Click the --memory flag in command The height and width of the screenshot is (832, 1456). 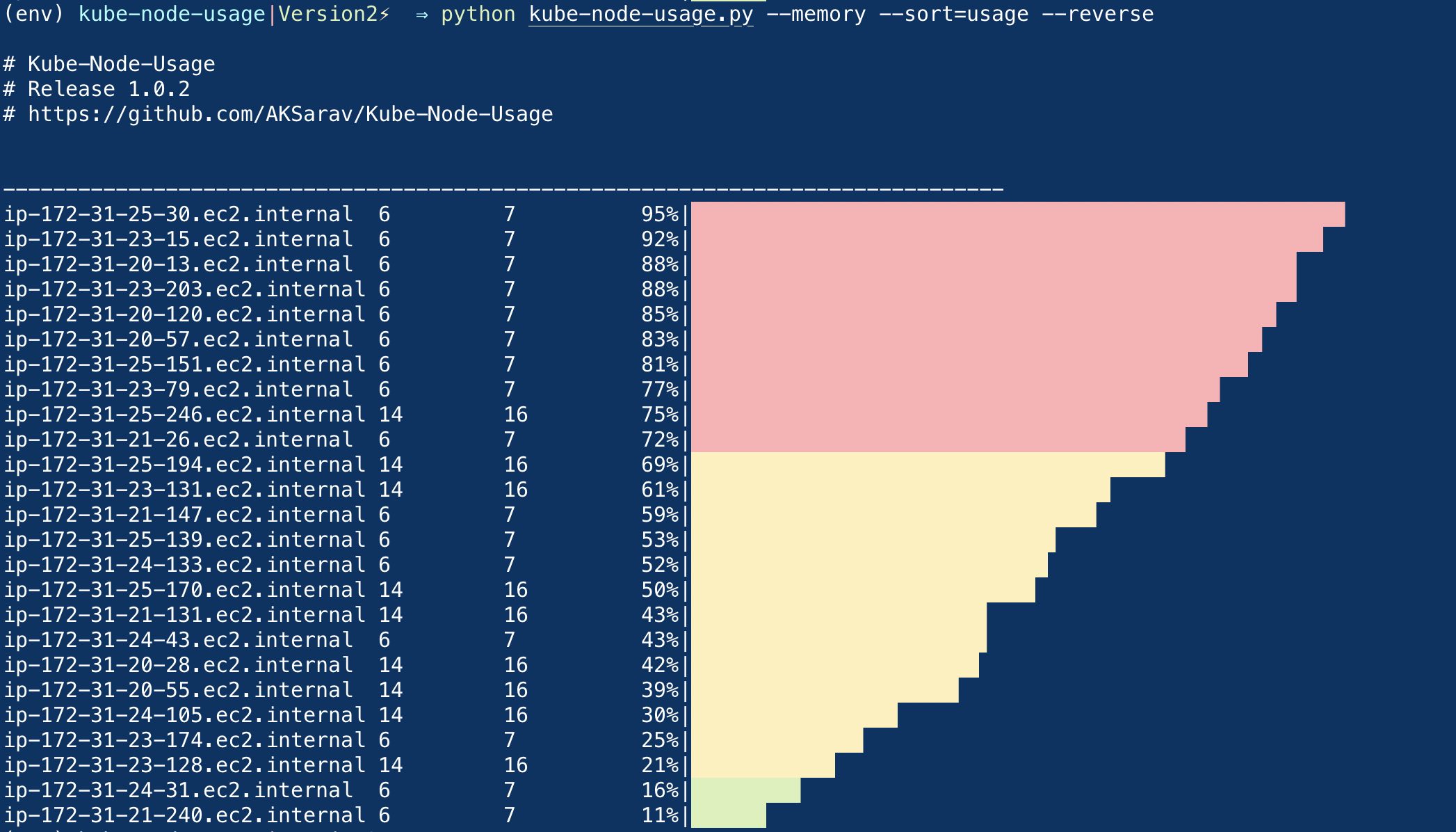pos(816,14)
